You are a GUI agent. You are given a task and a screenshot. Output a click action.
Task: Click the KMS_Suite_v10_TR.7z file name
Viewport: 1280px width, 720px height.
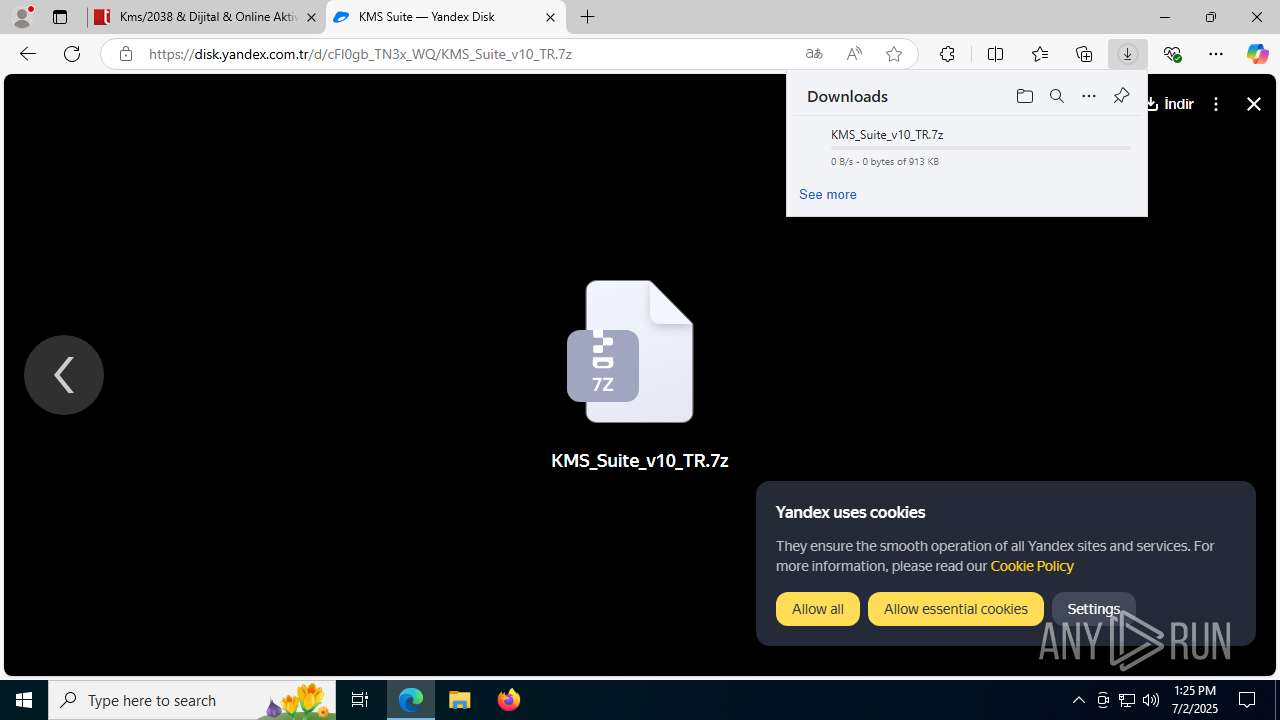pyautogui.click(x=640, y=461)
